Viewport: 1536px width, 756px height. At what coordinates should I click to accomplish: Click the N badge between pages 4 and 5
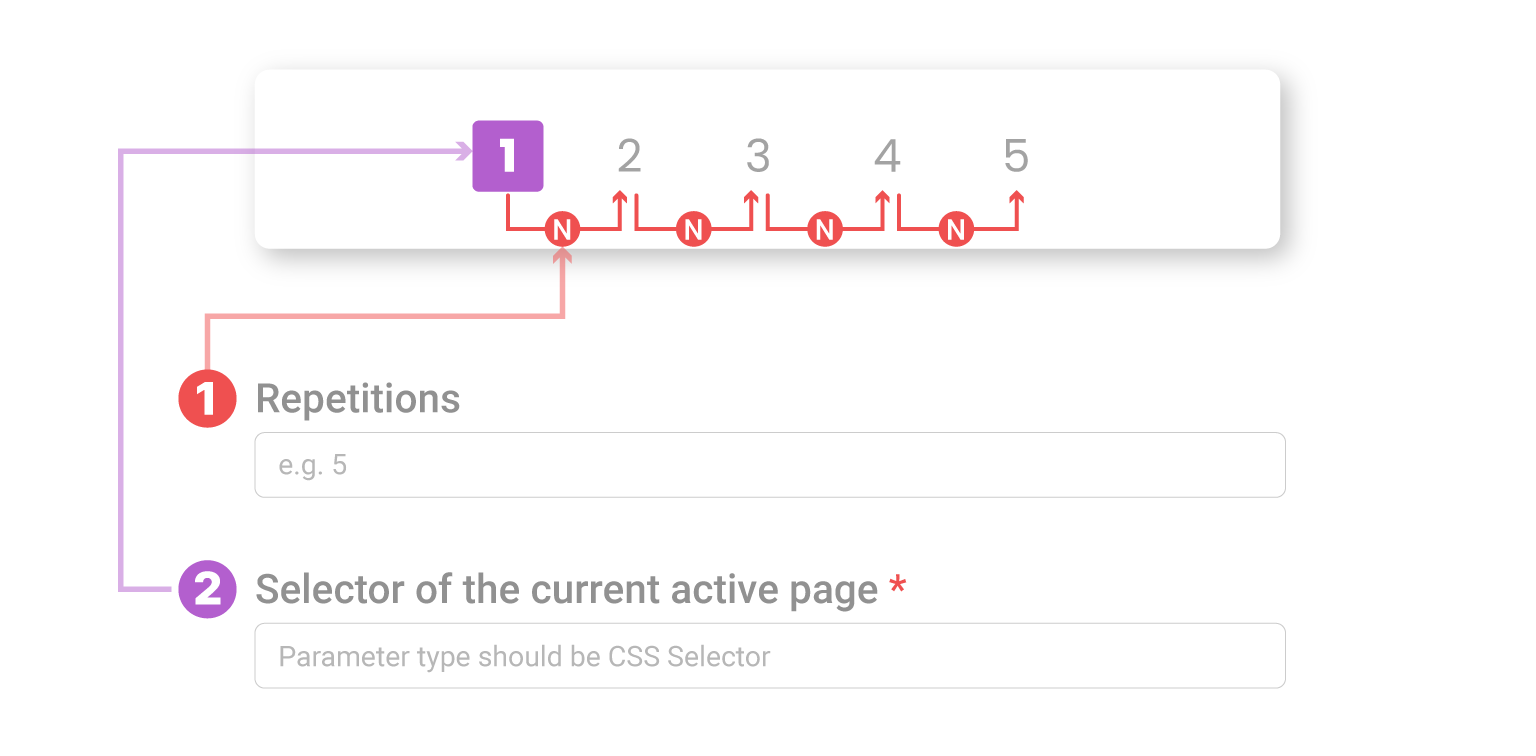[x=957, y=230]
